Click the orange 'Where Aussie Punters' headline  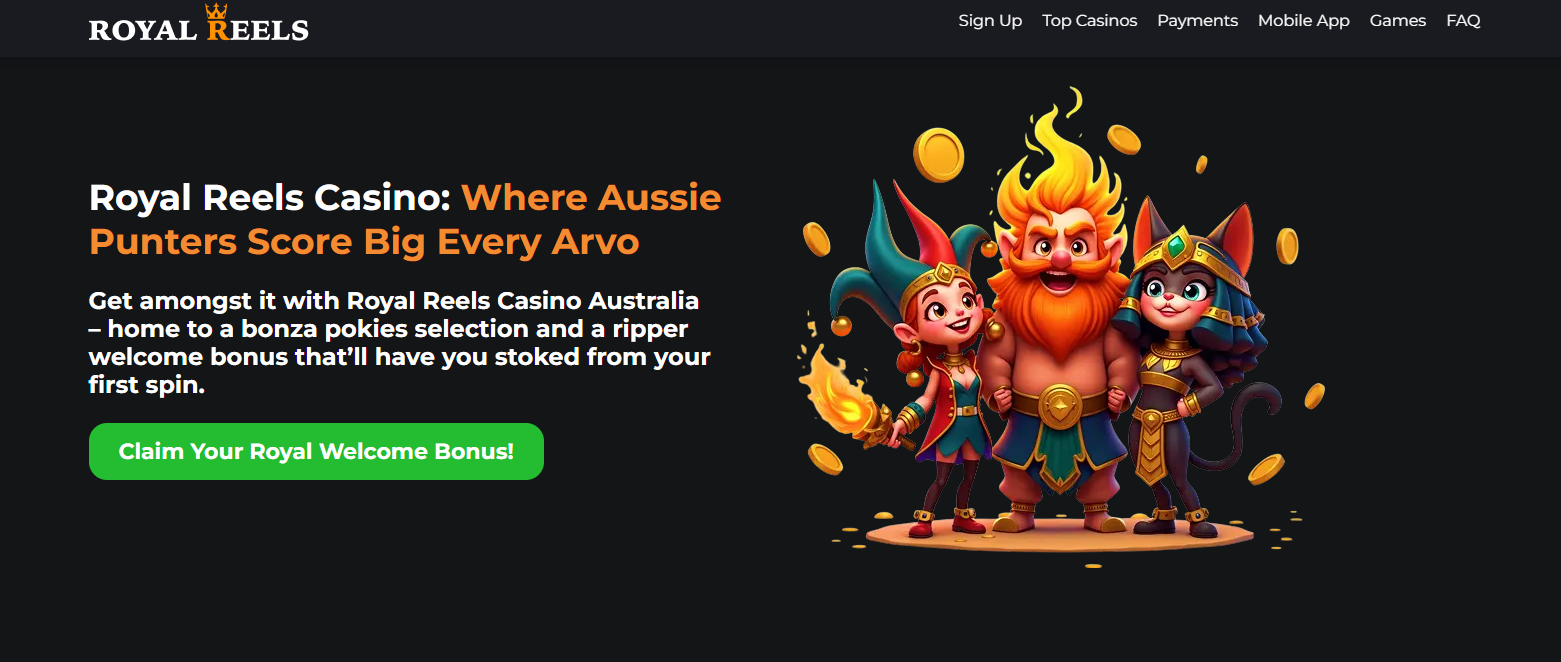click(x=405, y=219)
